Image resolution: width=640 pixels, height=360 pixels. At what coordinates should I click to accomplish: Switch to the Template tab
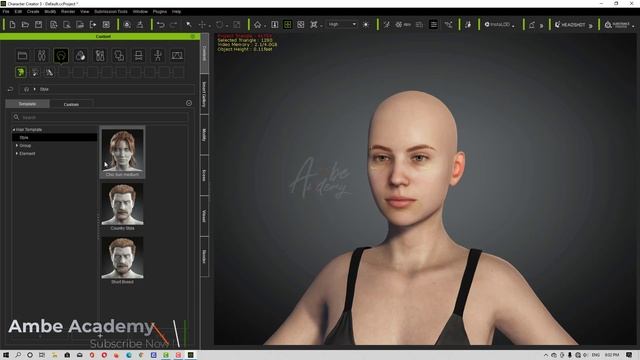(x=27, y=104)
